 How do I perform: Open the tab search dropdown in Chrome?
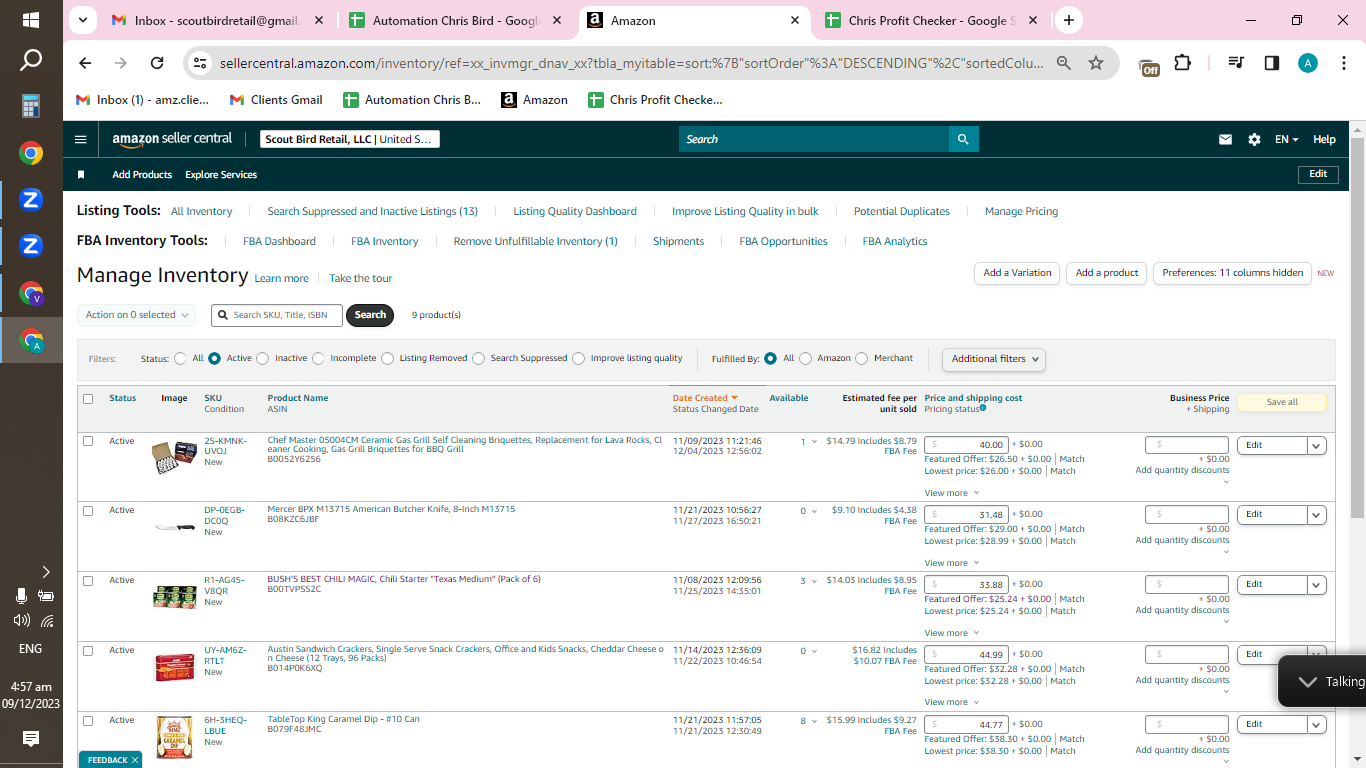click(x=82, y=20)
